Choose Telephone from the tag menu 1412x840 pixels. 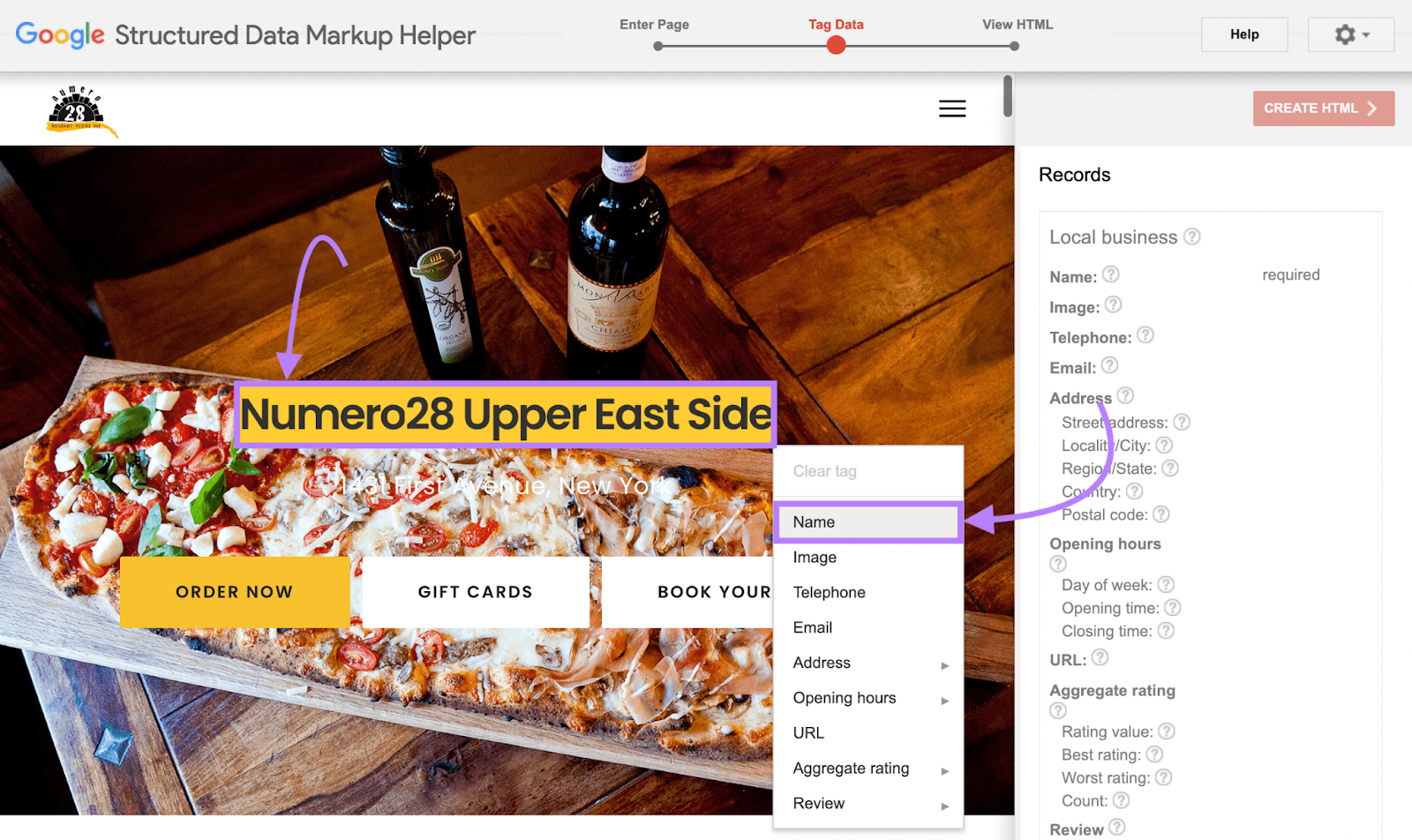(867, 593)
